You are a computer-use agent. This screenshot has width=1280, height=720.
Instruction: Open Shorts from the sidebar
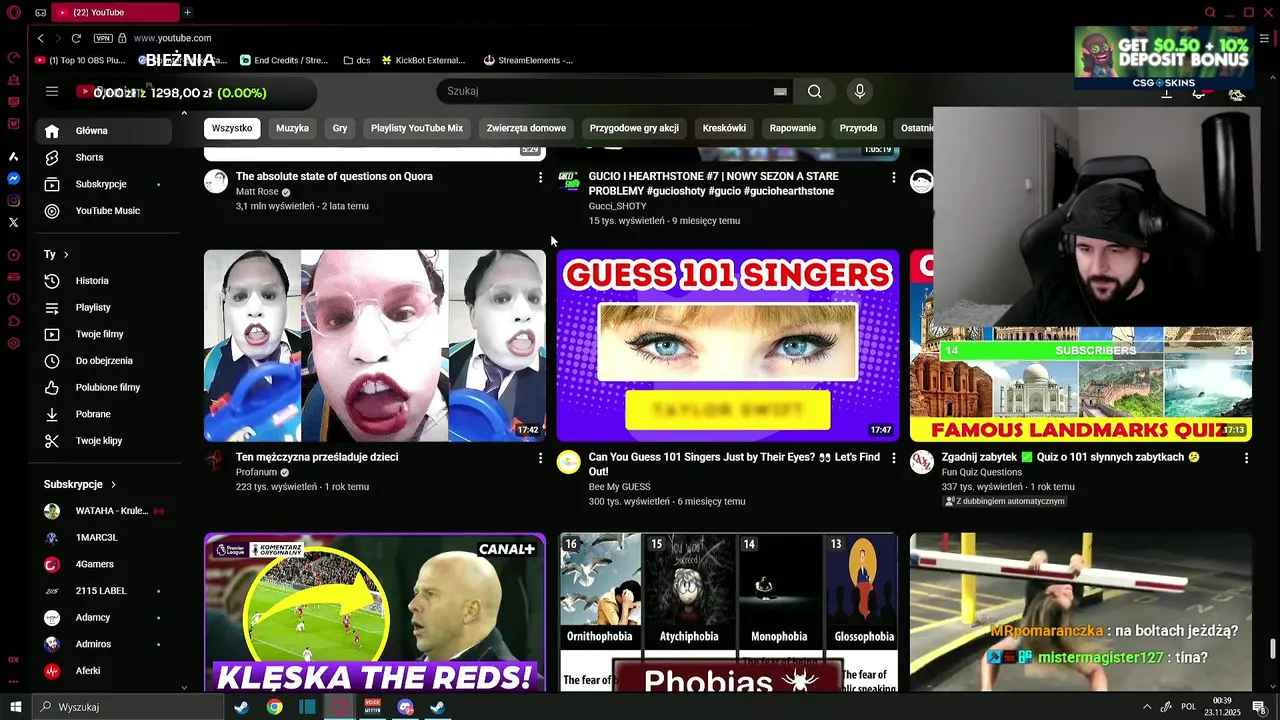[104, 157]
